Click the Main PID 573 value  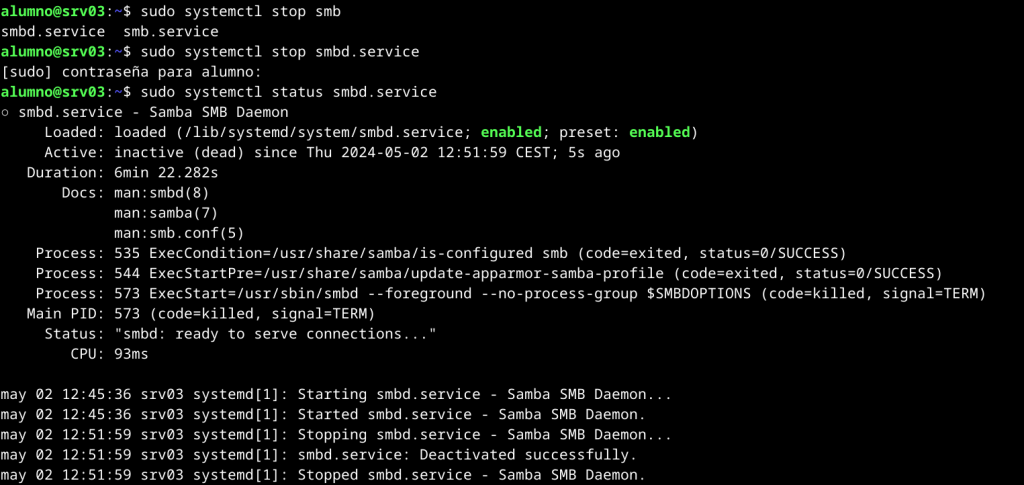tap(126, 313)
